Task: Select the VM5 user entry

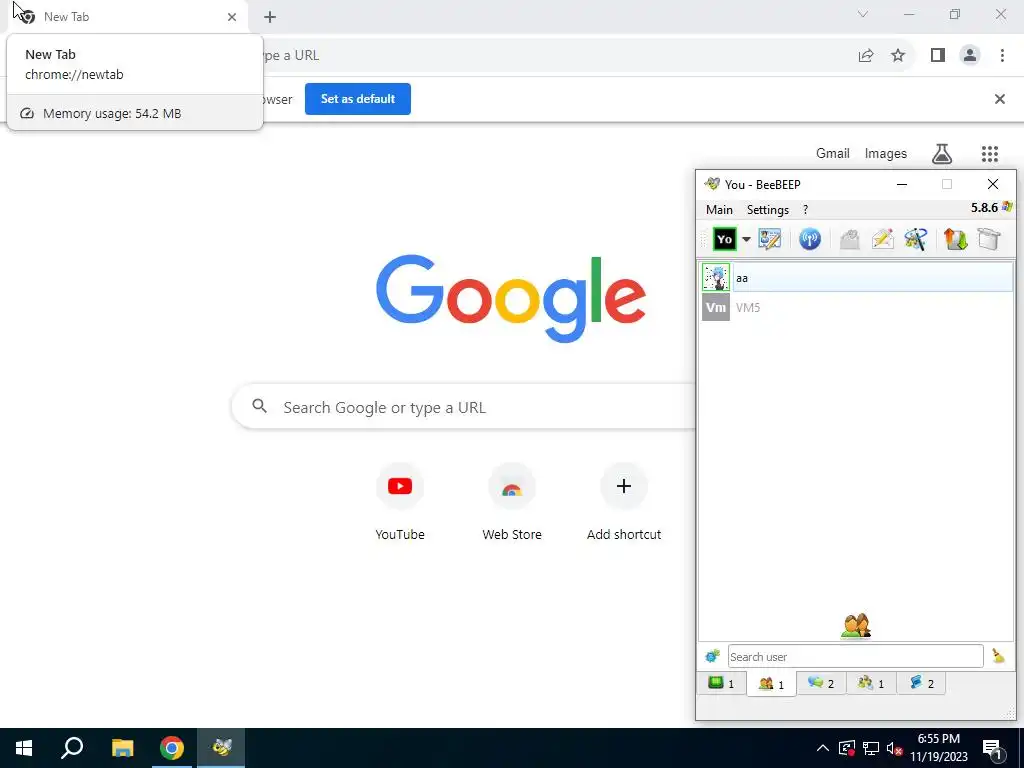Action: click(857, 308)
